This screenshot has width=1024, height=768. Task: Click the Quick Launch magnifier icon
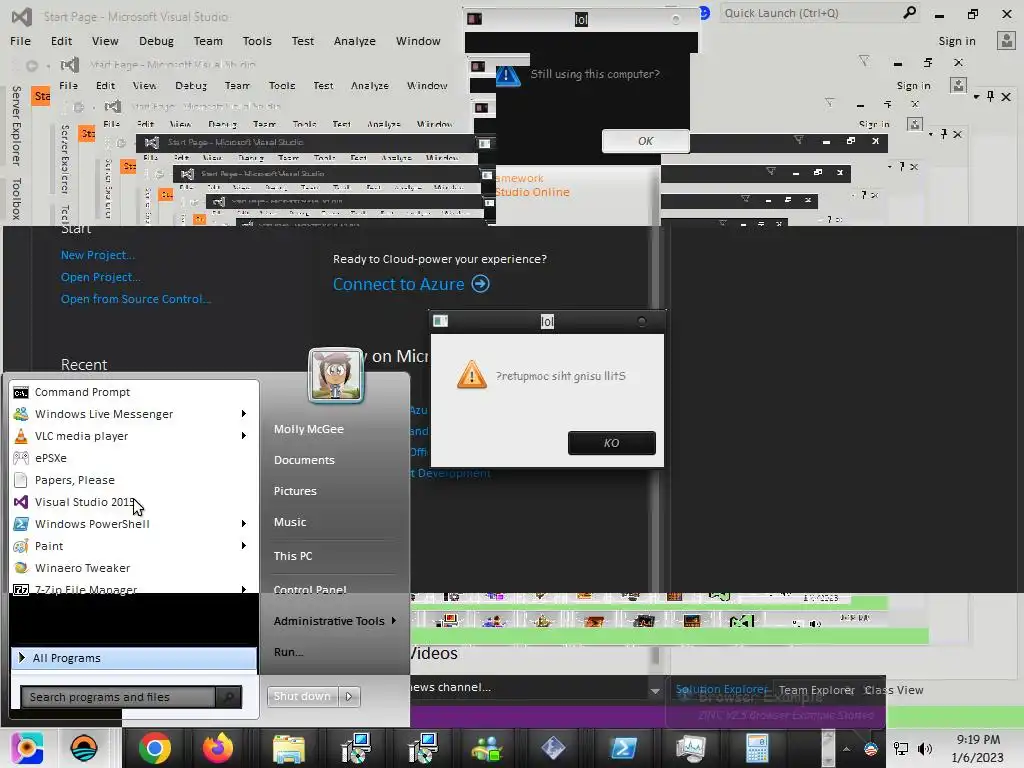pyautogui.click(x=909, y=12)
